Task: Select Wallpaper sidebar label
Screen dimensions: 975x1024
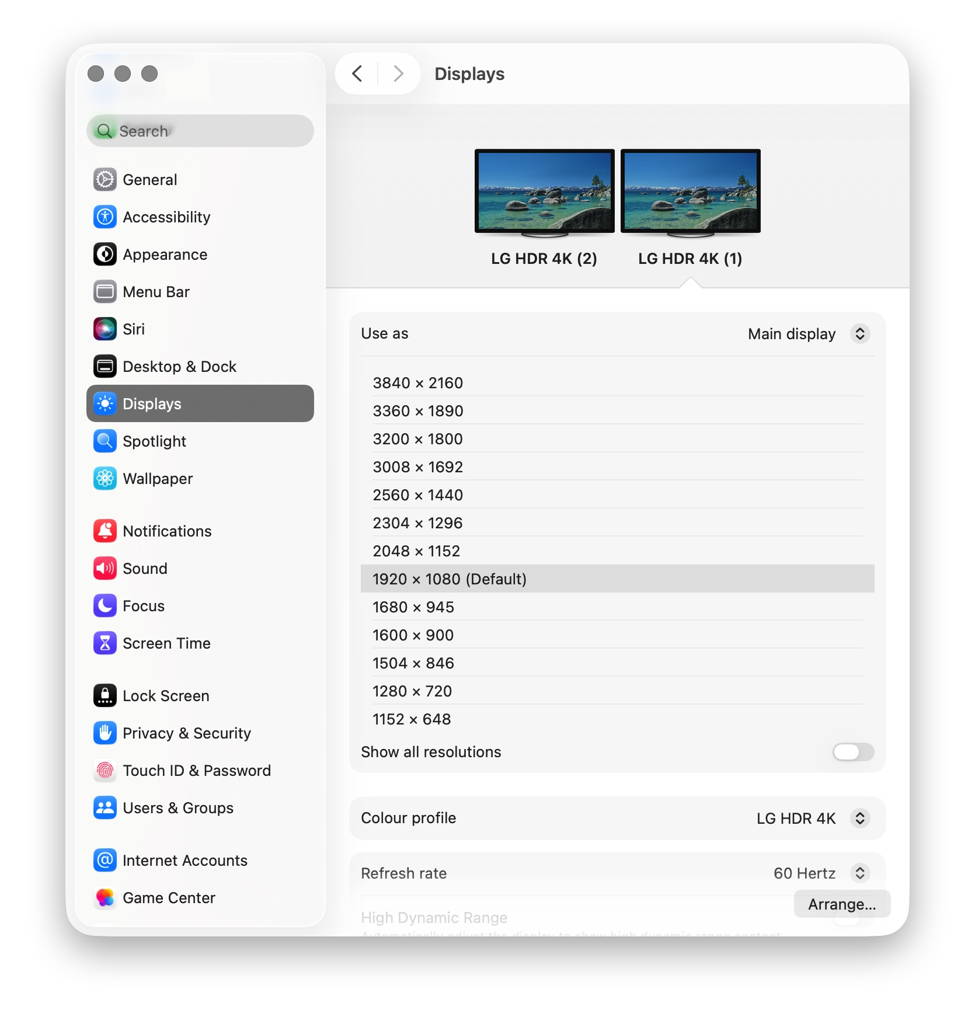Action: 157,478
